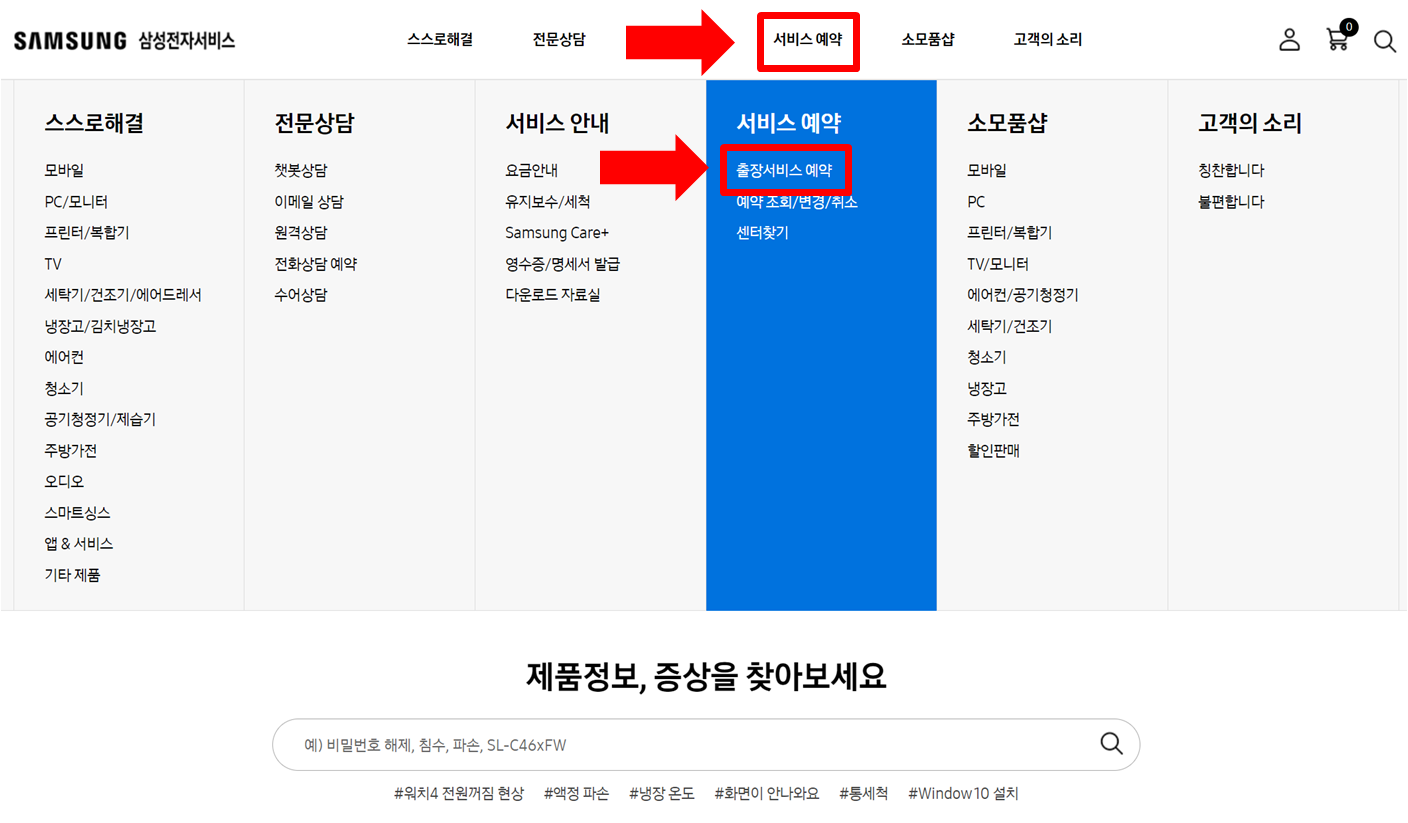Select 에어컨/공기청정기 link
Viewport: 1408px width, 823px height.
(1023, 295)
